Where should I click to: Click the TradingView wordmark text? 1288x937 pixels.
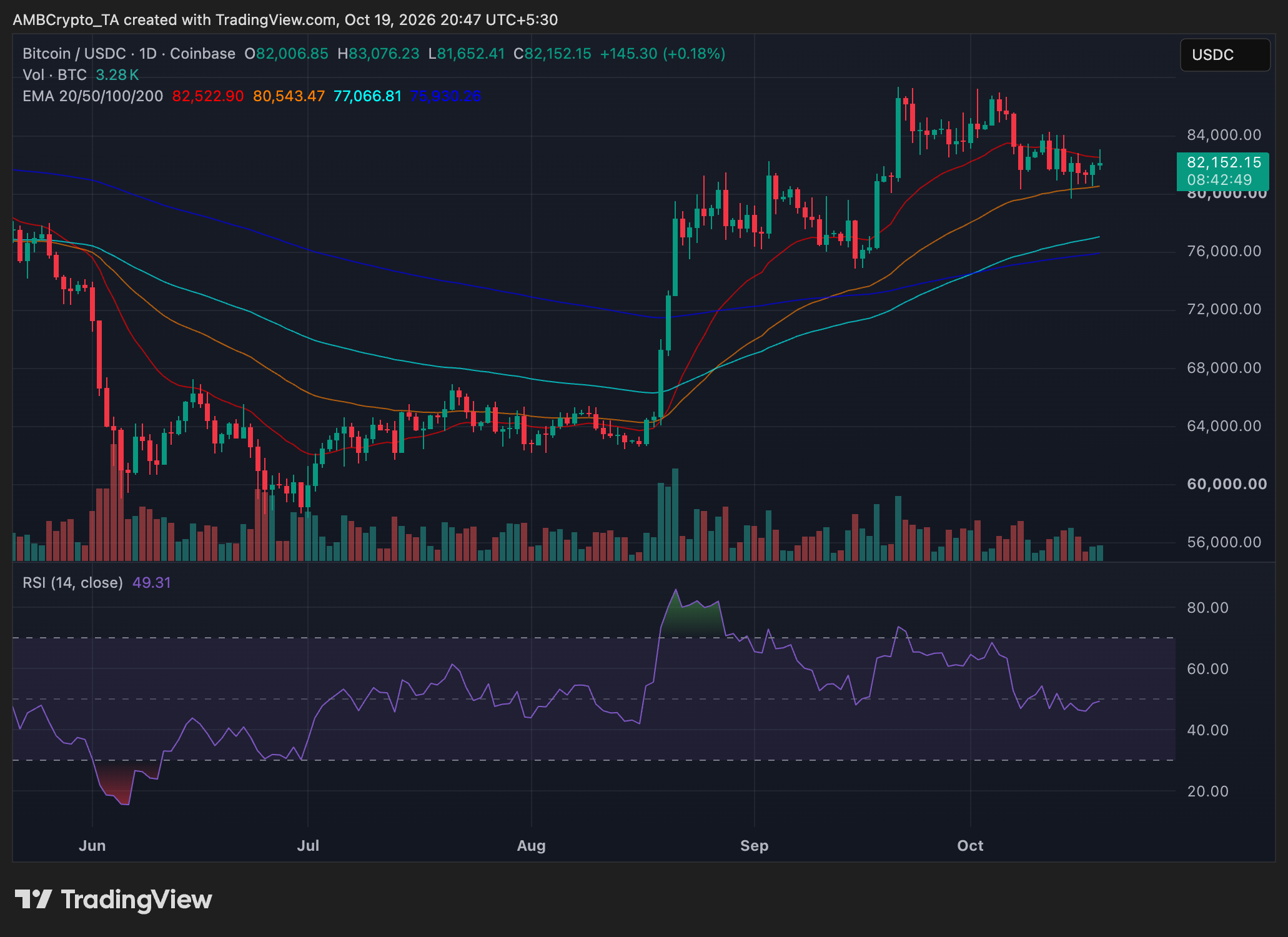136,900
